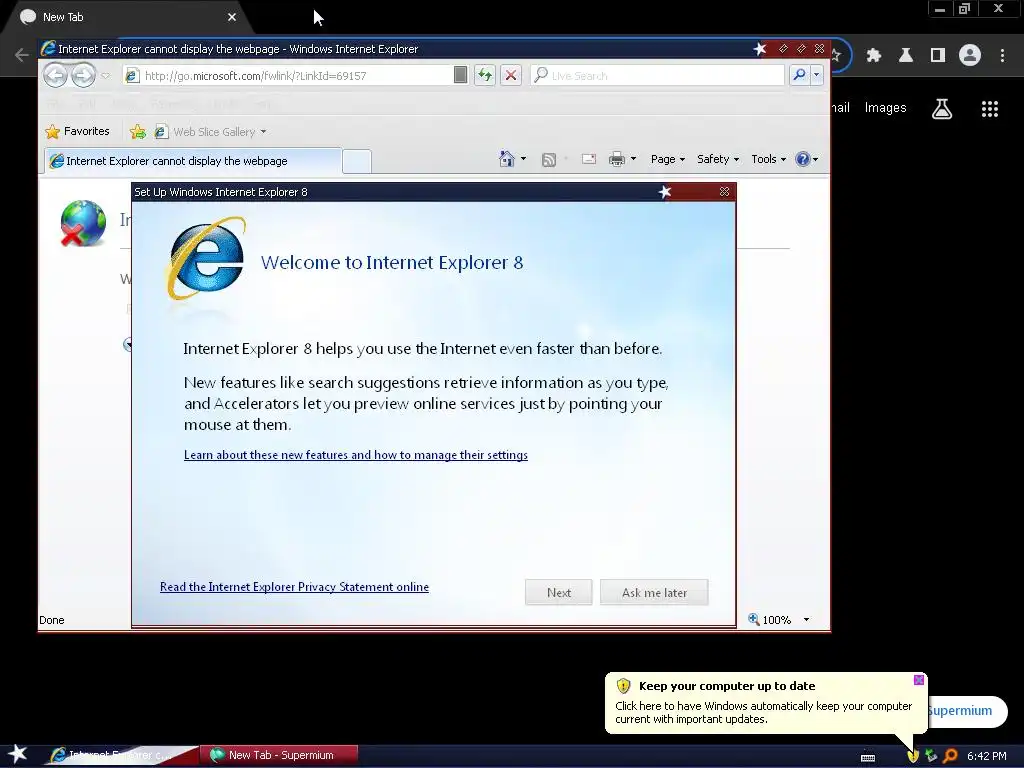This screenshot has height=768, width=1024.
Task: Open the Images link on New Tab page
Action: [886, 108]
